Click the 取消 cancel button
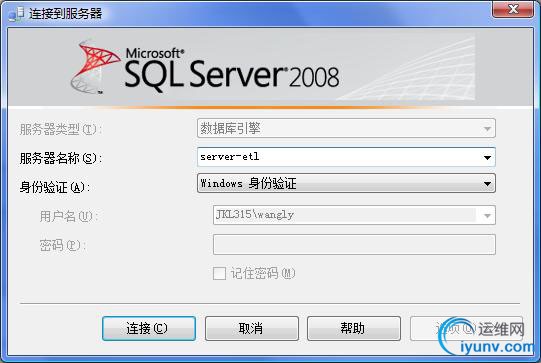Image resolution: width=541 pixels, height=363 pixels. (x=252, y=328)
